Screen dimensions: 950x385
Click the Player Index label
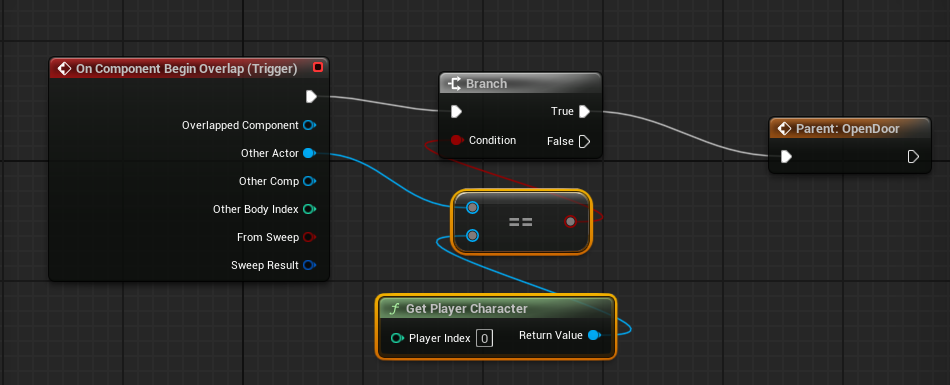[x=440, y=338]
